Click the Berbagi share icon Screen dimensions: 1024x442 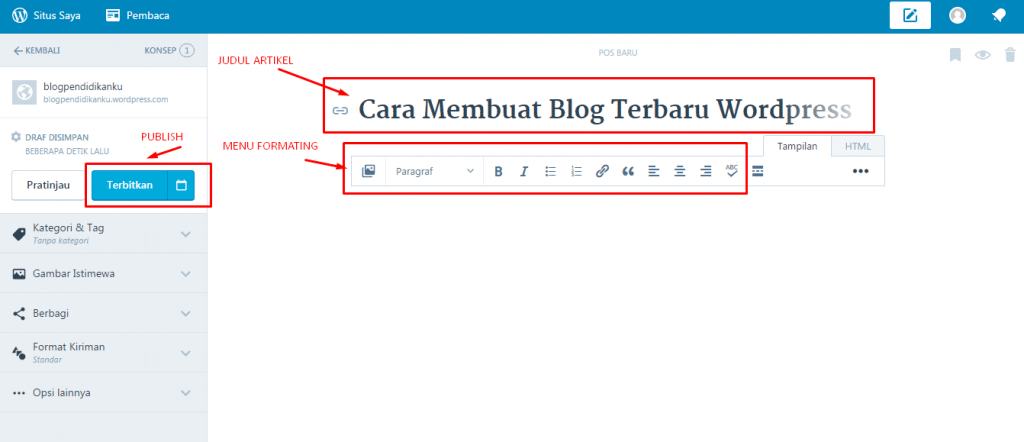coord(19,314)
